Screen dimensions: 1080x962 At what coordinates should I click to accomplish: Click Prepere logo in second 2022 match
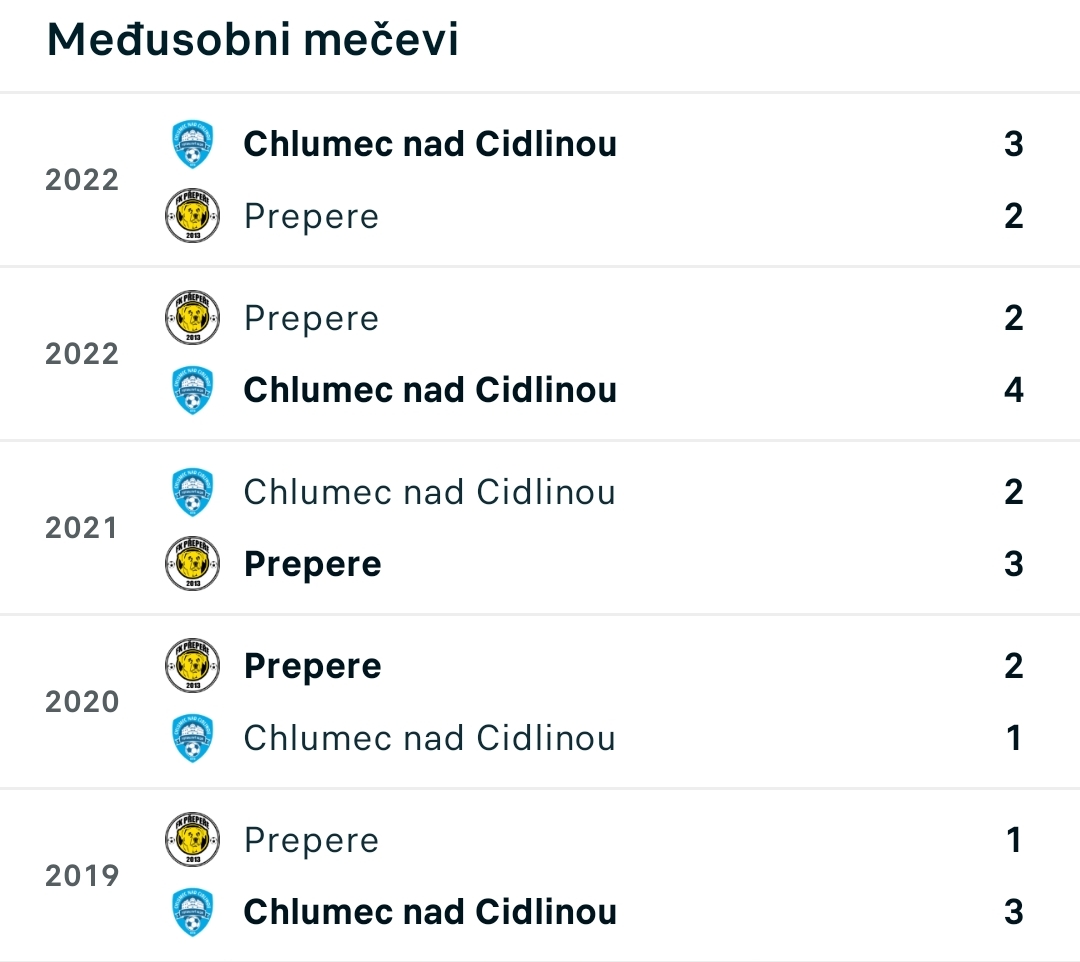coord(192,317)
